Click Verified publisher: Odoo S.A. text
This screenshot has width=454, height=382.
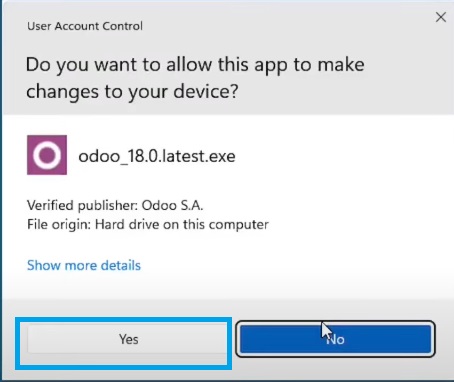[115, 205]
